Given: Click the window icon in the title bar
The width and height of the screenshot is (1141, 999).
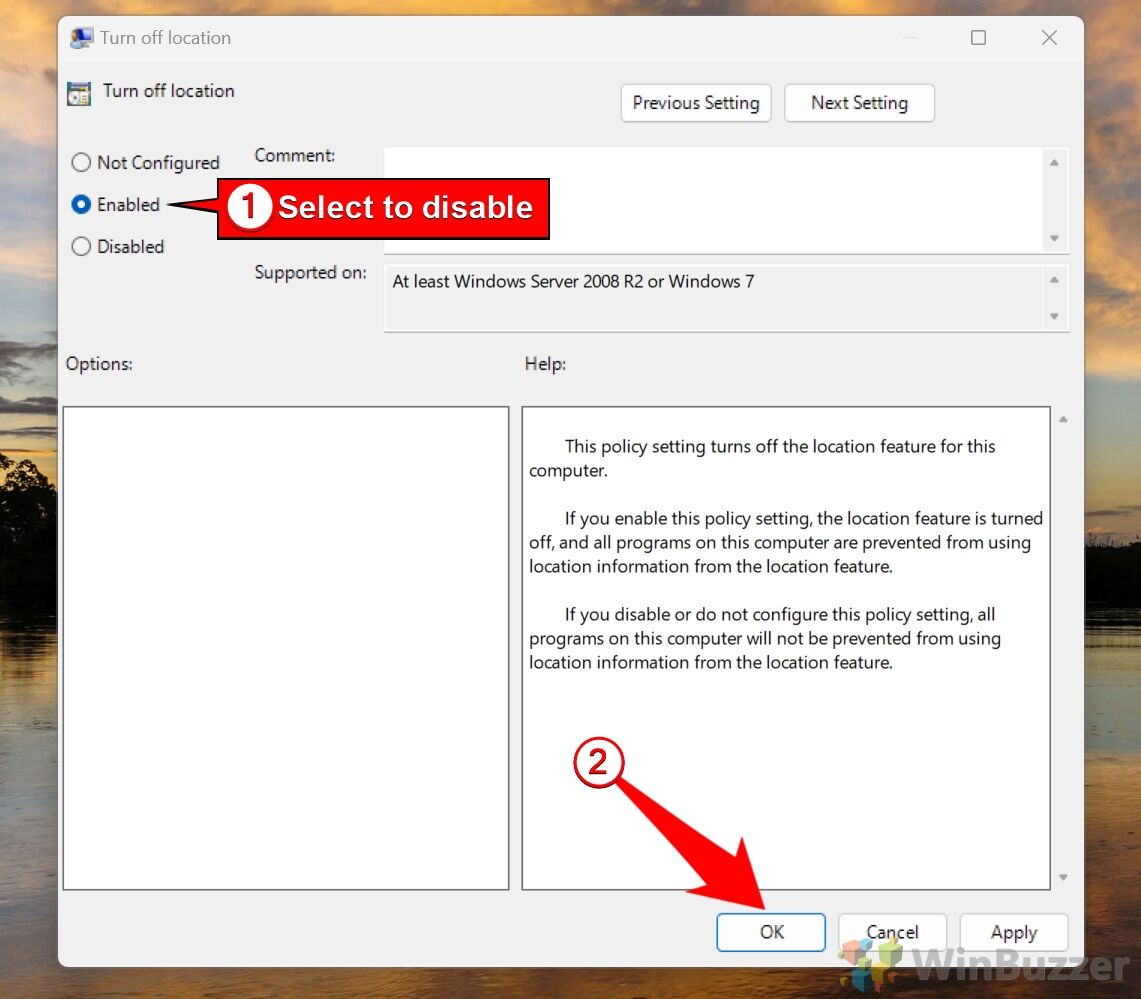Looking at the screenshot, I should click(82, 38).
